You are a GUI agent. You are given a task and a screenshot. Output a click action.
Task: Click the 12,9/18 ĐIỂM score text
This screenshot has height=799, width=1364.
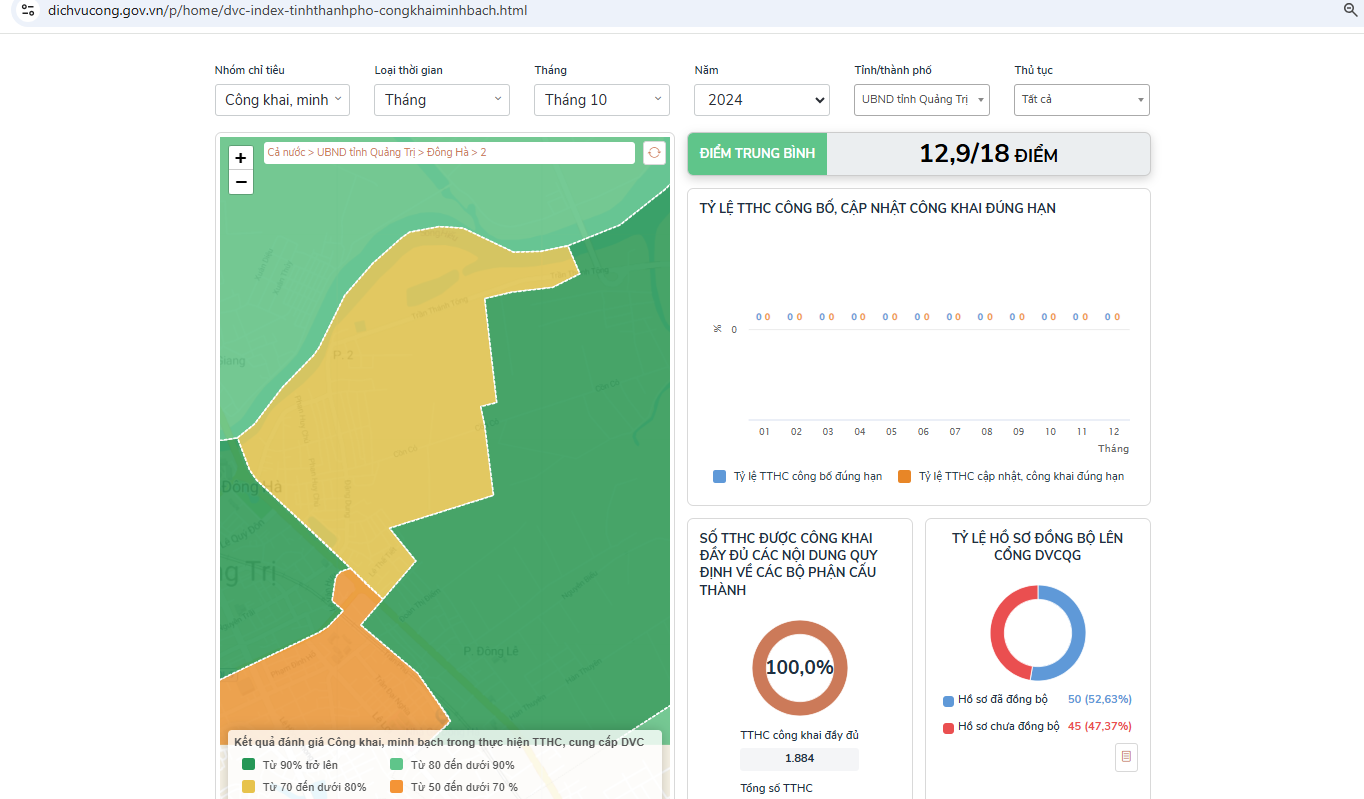988,154
